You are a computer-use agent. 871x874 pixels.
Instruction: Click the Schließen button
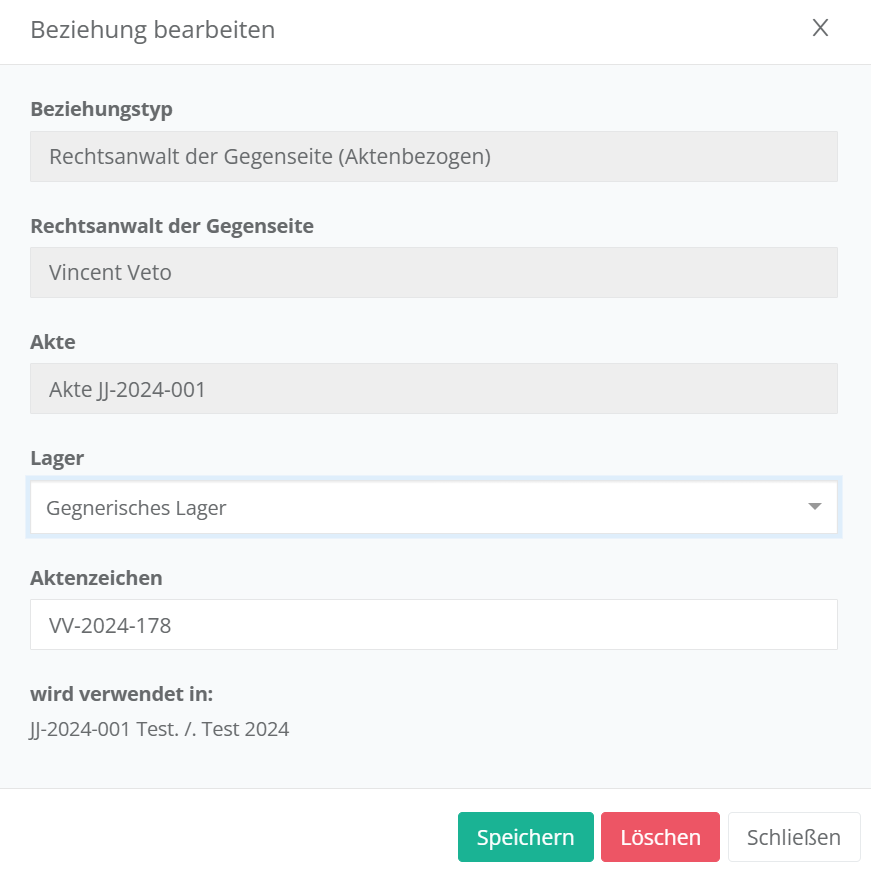[x=794, y=837]
